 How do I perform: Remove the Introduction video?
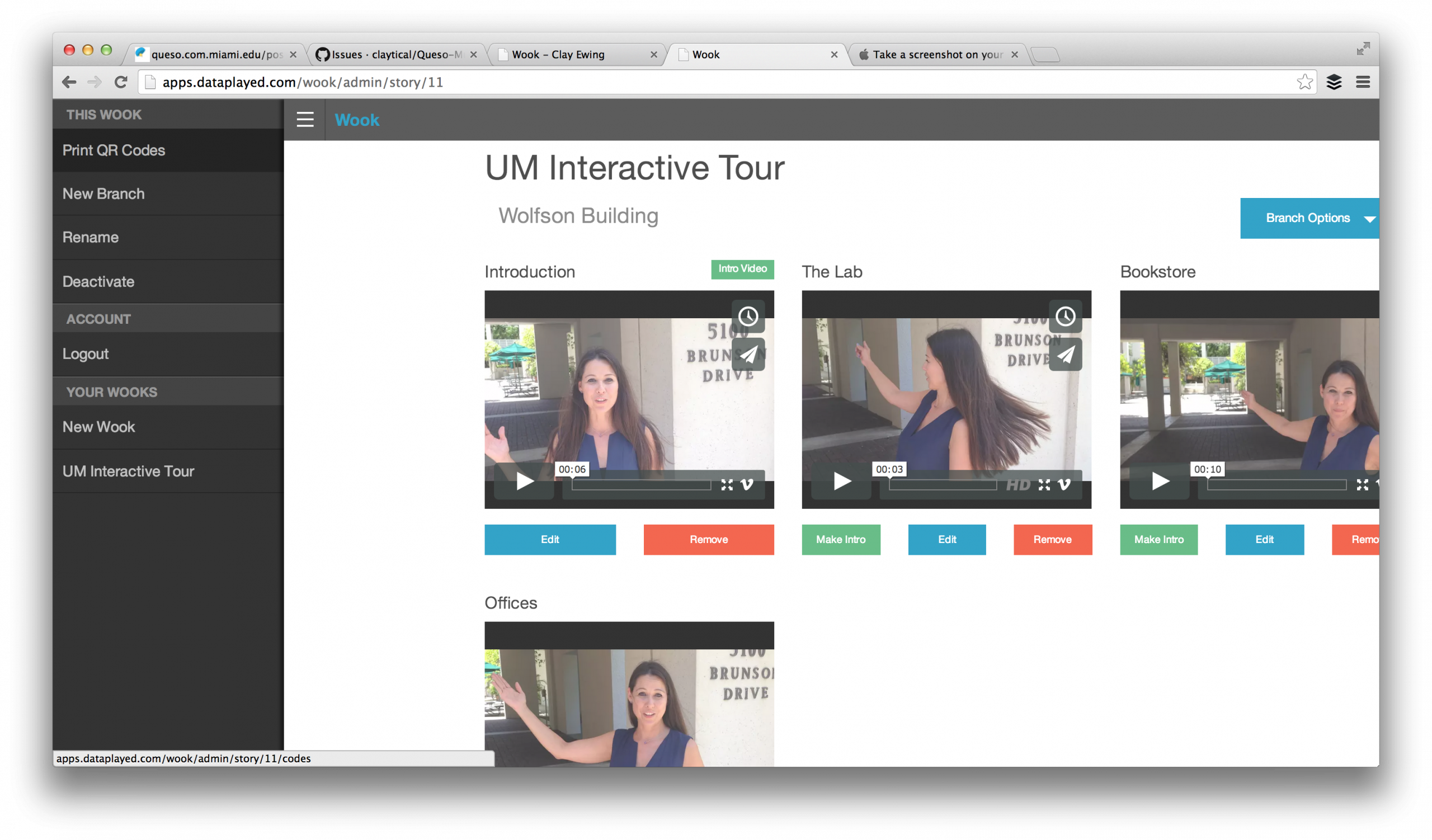[x=708, y=539]
